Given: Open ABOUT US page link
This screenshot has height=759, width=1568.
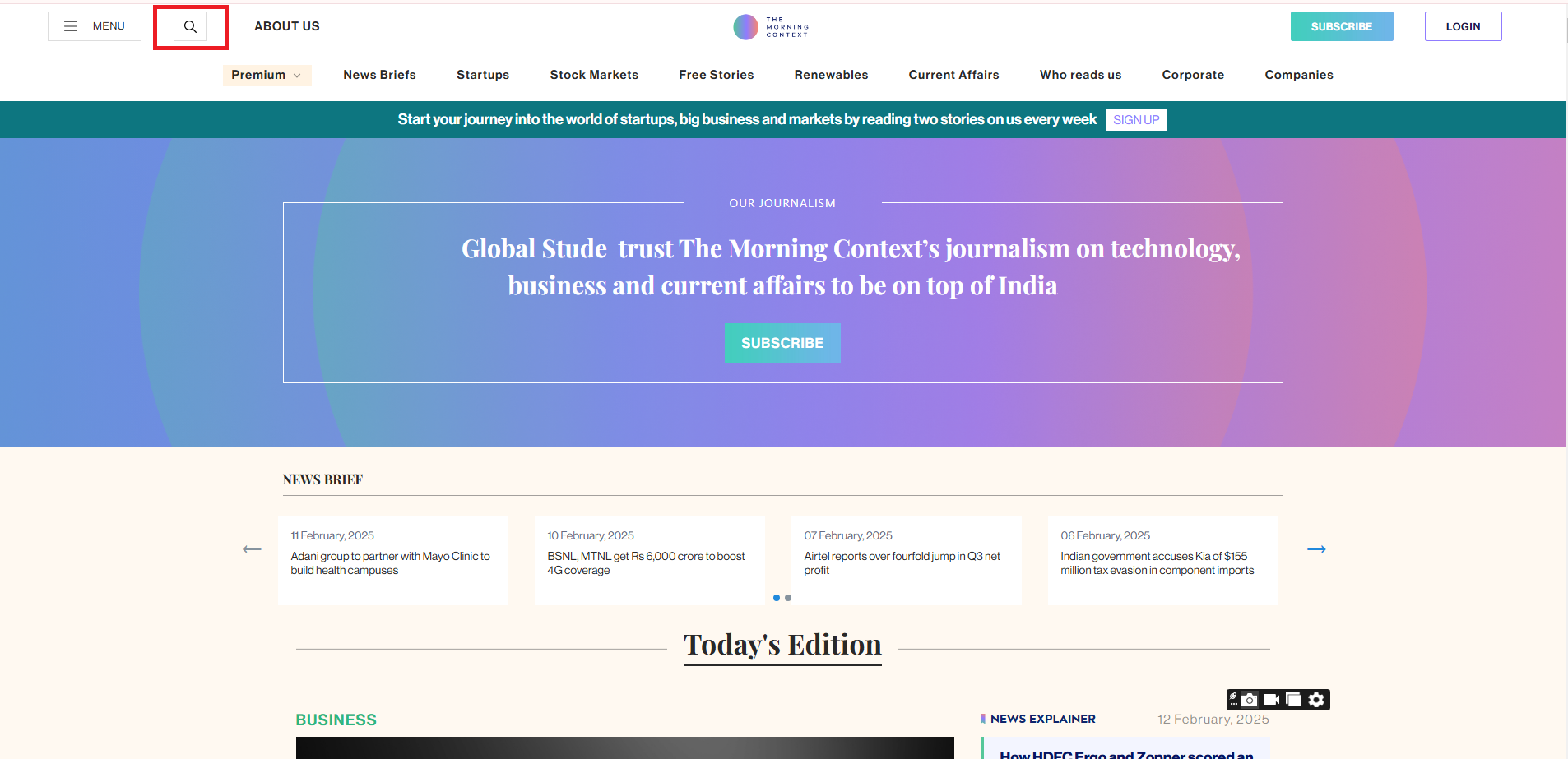Looking at the screenshot, I should point(287,26).
